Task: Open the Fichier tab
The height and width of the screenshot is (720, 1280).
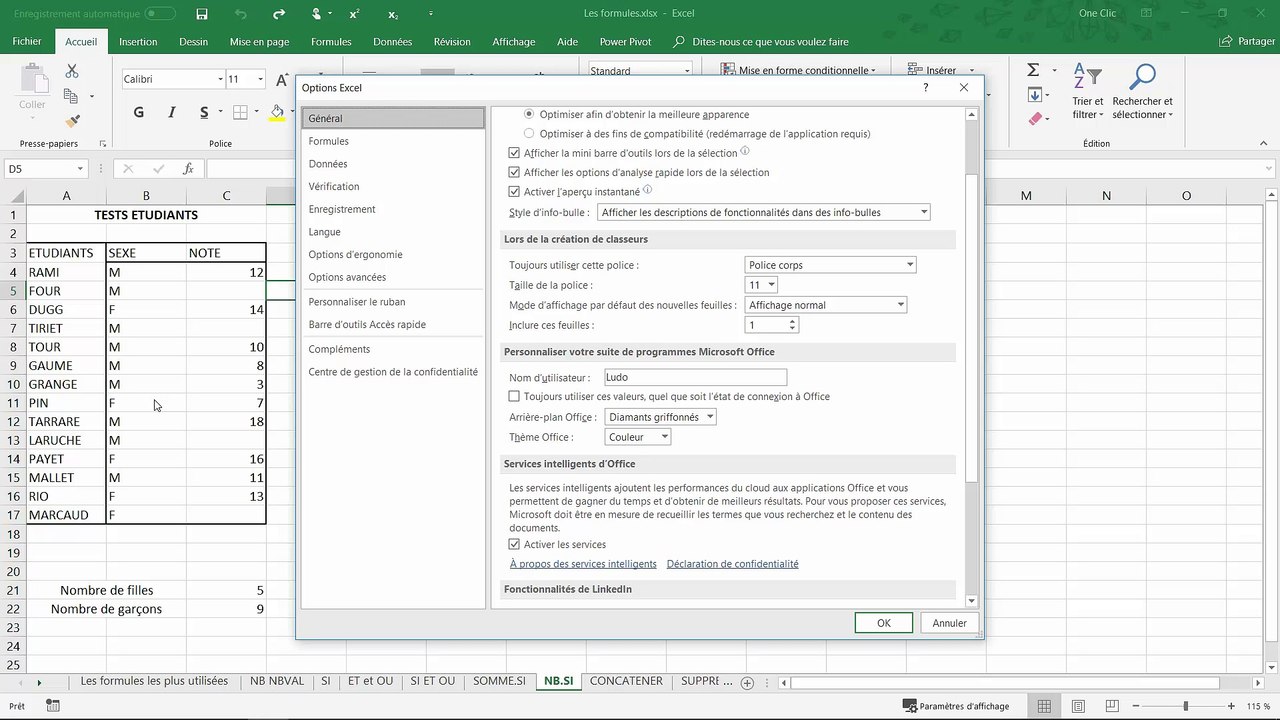Action: (x=27, y=42)
